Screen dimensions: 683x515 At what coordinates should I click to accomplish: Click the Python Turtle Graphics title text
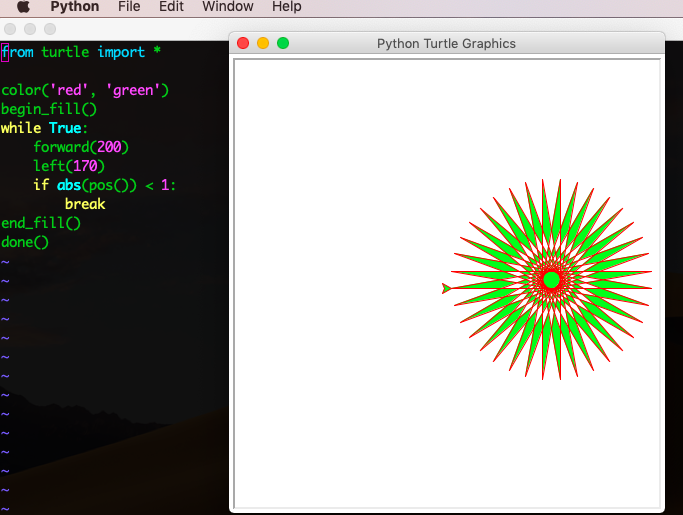(446, 43)
